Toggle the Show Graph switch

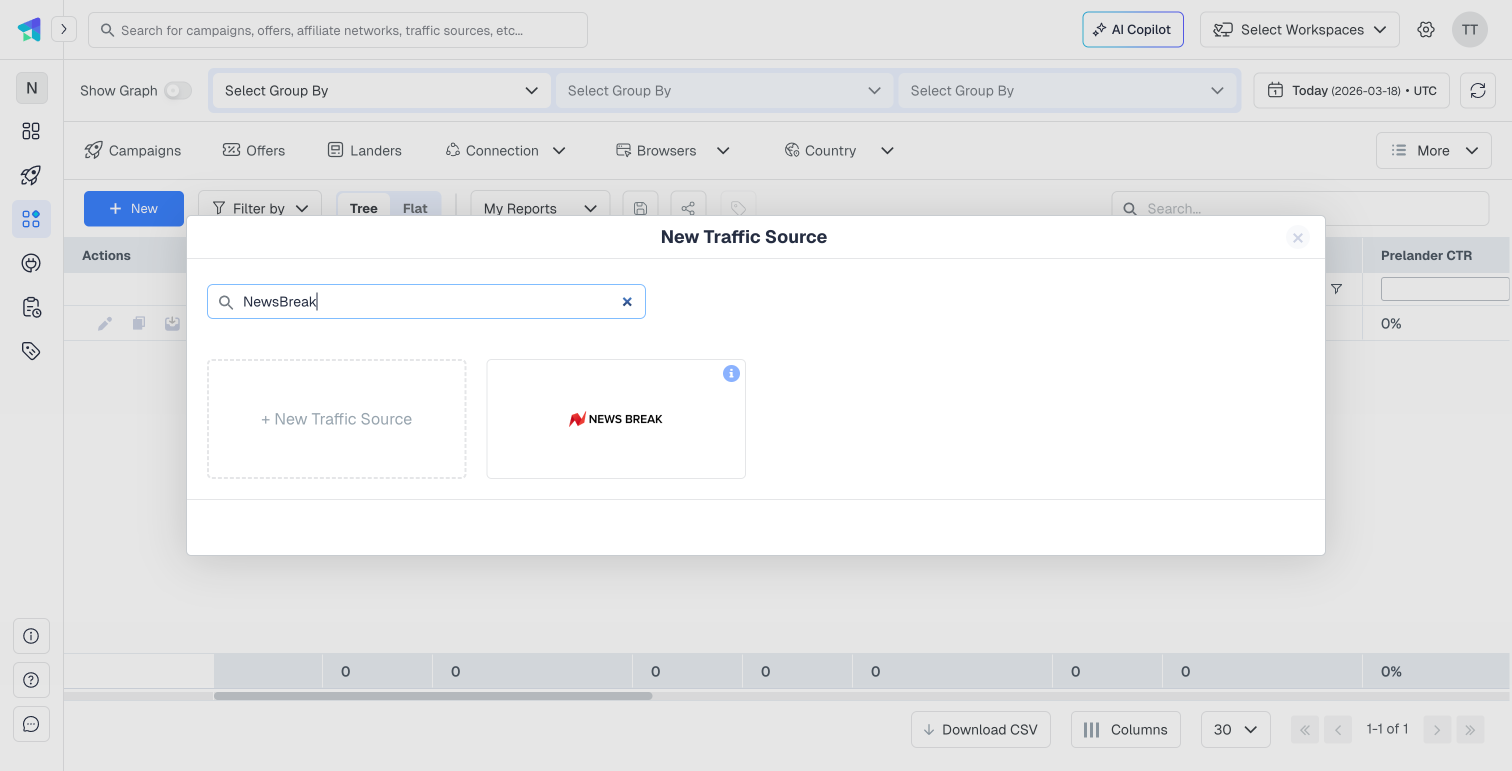pyautogui.click(x=178, y=90)
